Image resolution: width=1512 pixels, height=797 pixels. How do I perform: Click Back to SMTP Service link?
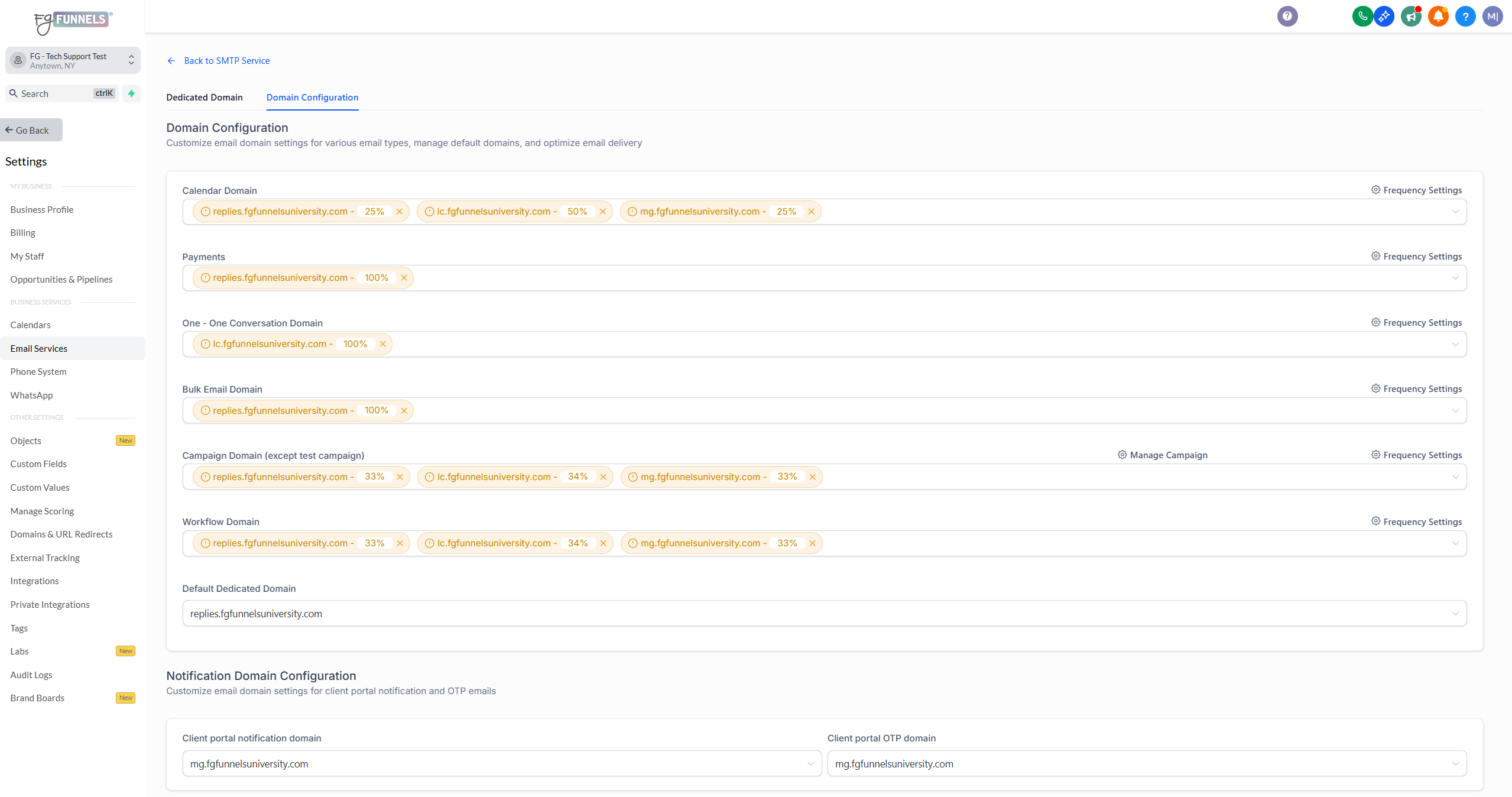226,61
